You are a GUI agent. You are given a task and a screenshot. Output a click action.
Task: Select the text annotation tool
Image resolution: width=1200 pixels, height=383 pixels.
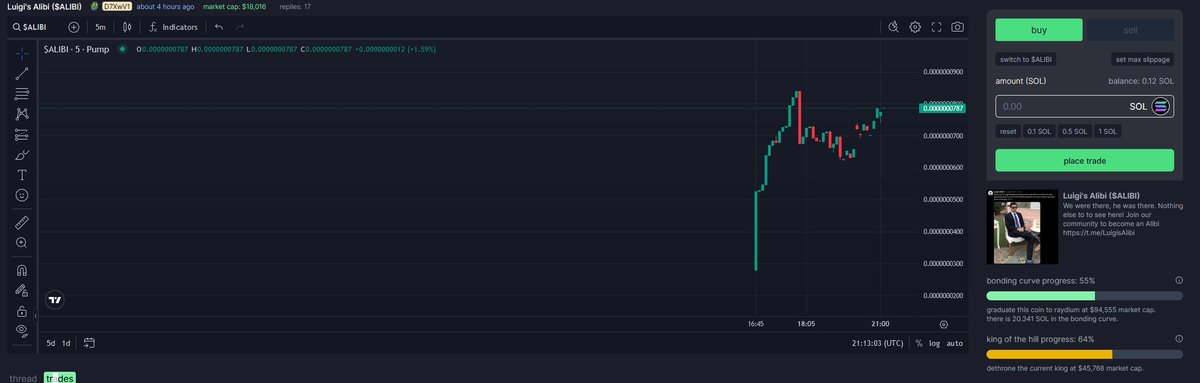22,174
